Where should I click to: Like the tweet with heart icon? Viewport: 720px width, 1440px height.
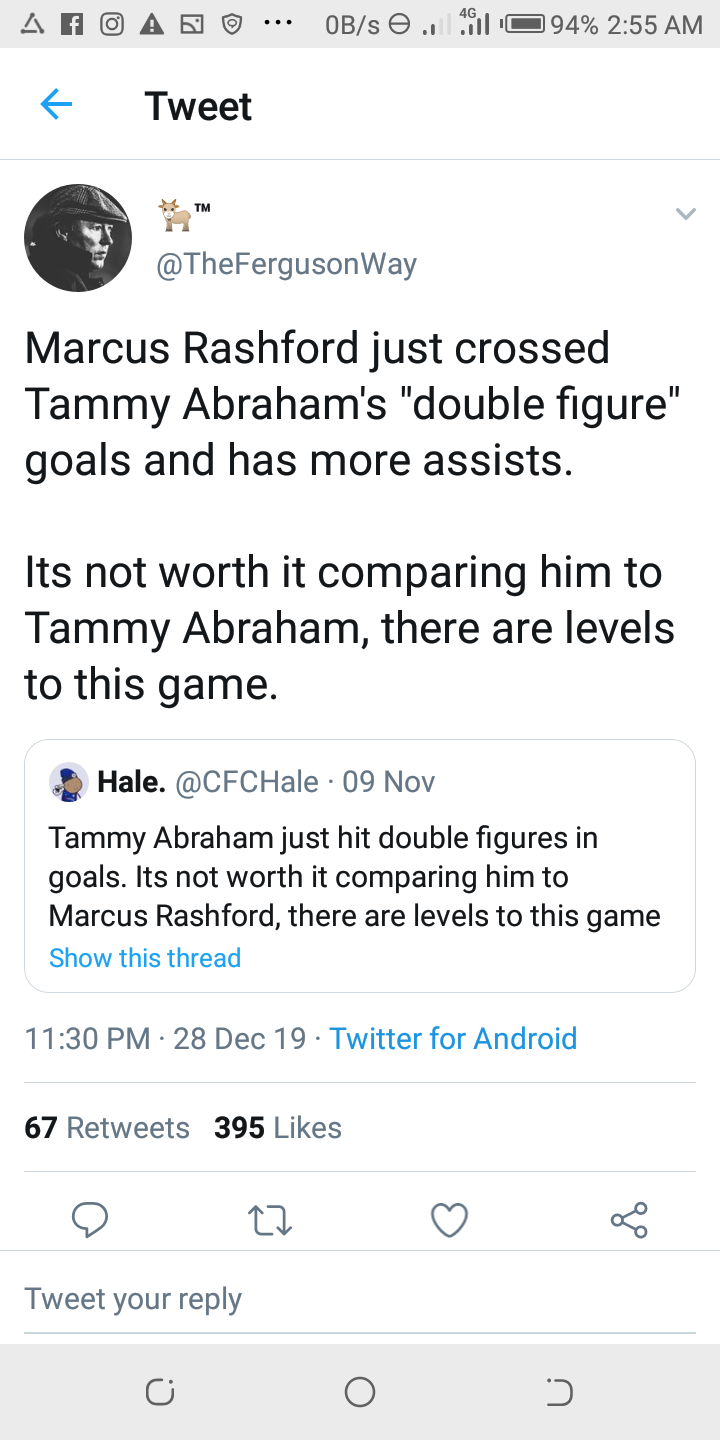(x=449, y=1220)
